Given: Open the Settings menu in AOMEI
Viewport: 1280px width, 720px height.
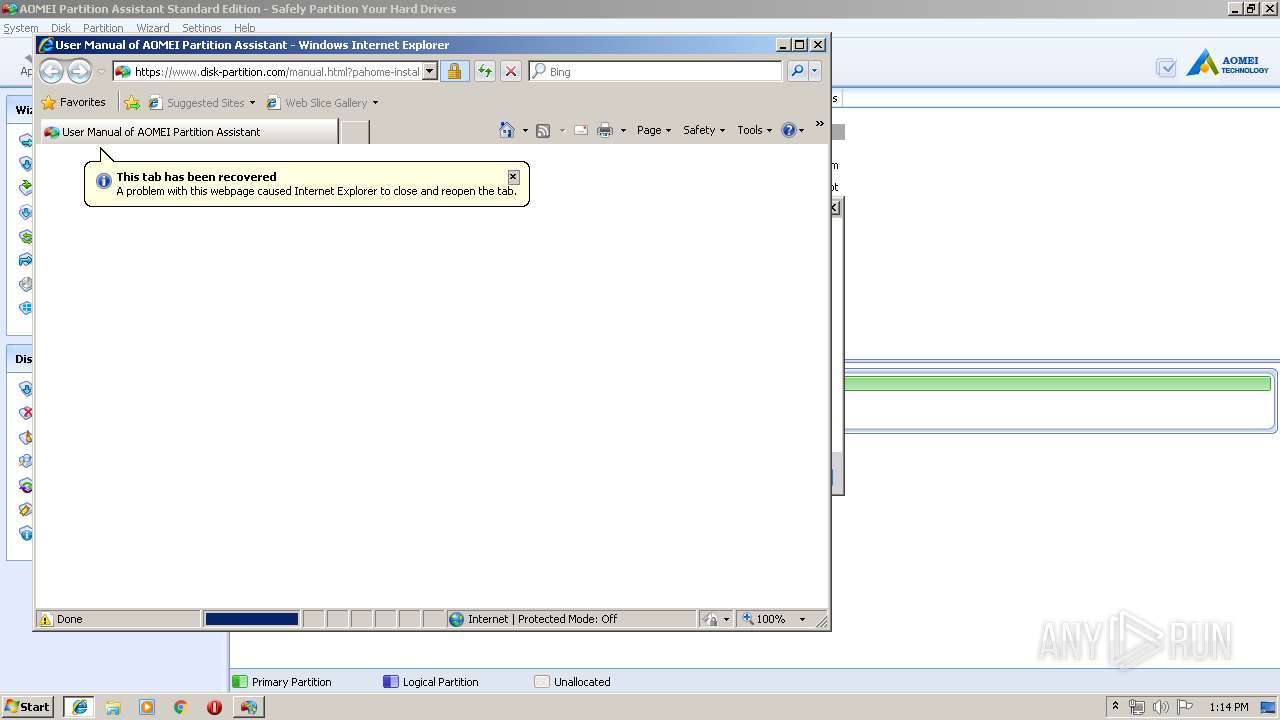Looking at the screenshot, I should [x=202, y=28].
